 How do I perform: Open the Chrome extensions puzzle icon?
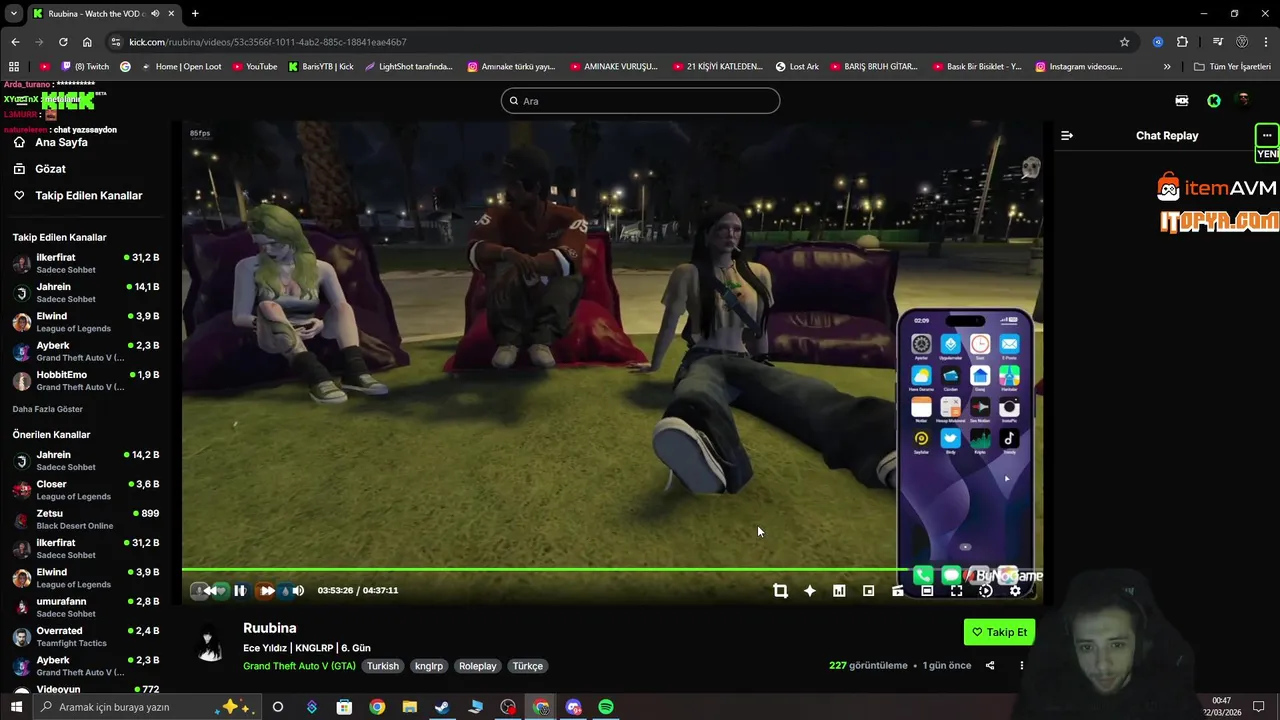1182,42
